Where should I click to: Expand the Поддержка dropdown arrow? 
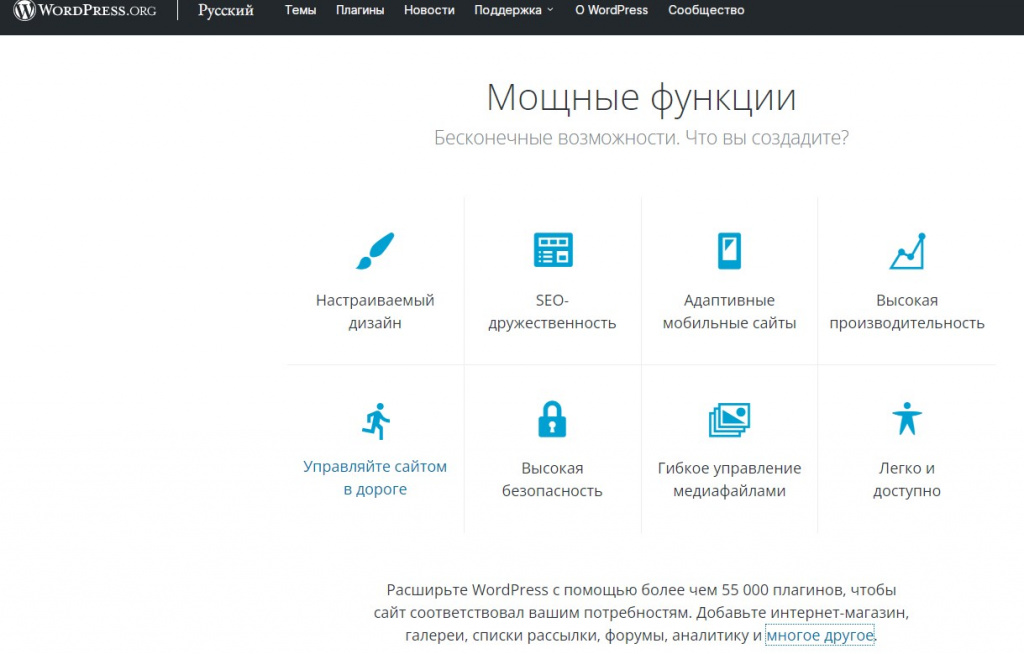(x=550, y=10)
